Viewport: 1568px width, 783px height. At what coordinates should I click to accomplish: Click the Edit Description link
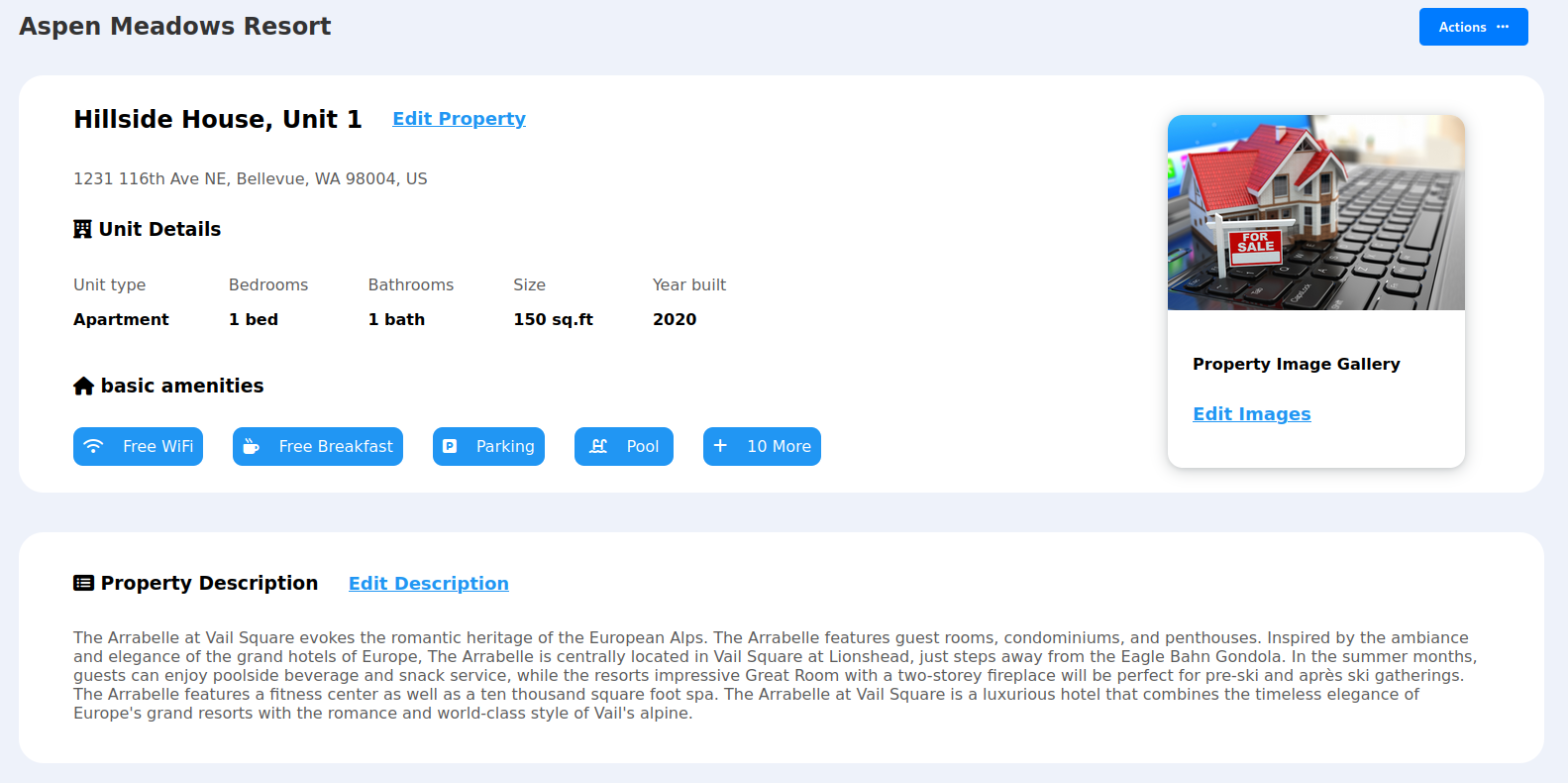point(428,584)
